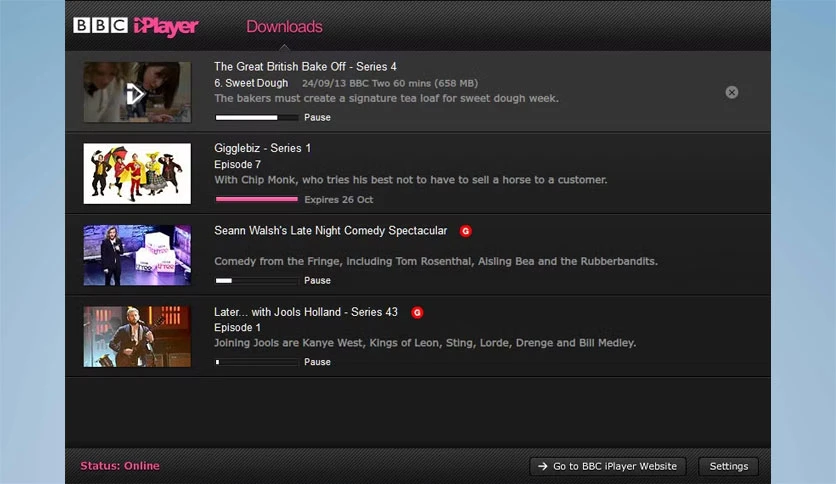836x484 pixels.
Task: Click the pink Gigglebiz completed progress bar
Action: coord(256,199)
